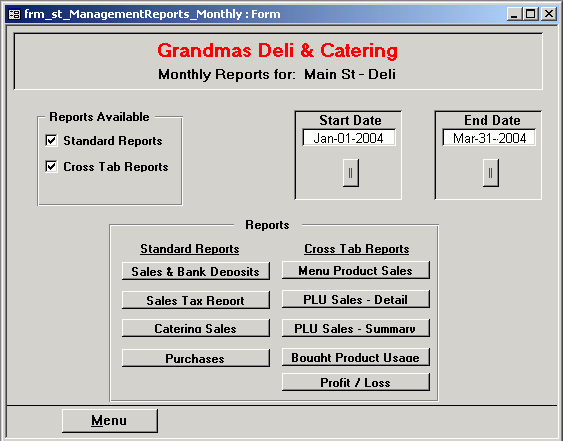This screenshot has width=563, height=441.
Task: Click the End Date input field
Action: pyautogui.click(x=489, y=138)
